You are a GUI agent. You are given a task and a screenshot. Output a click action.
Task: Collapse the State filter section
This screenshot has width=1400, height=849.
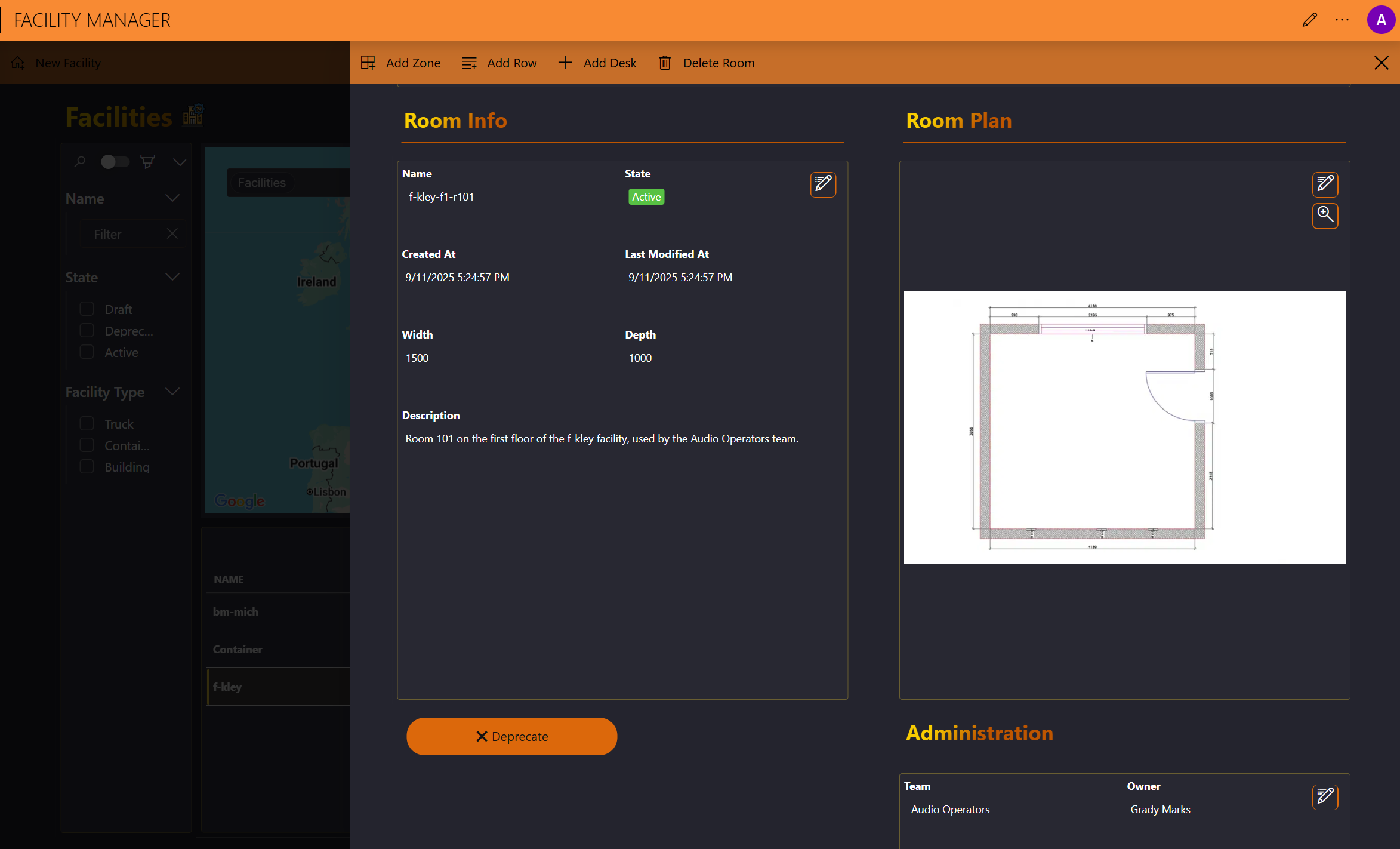coord(172,277)
